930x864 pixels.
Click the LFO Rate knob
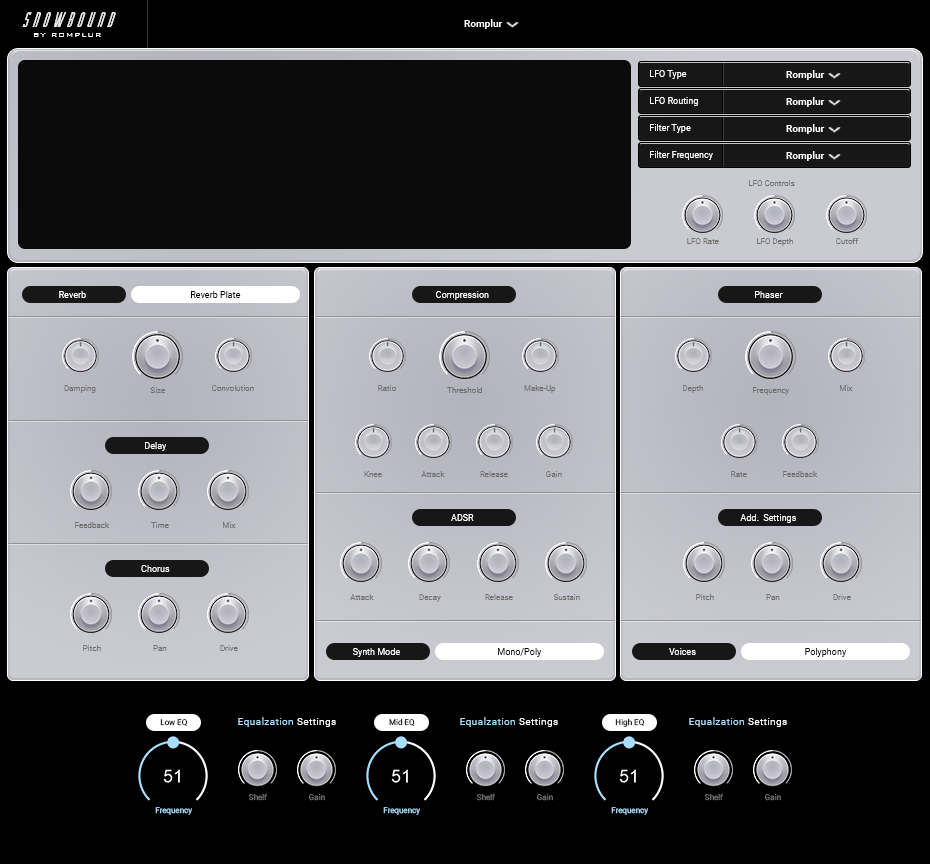pos(702,215)
